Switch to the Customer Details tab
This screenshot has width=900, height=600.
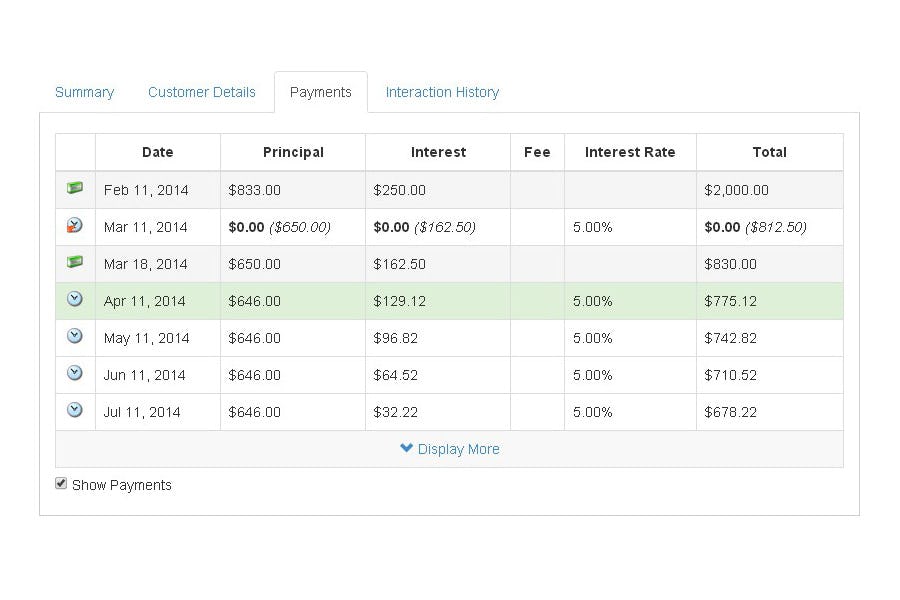(x=202, y=92)
